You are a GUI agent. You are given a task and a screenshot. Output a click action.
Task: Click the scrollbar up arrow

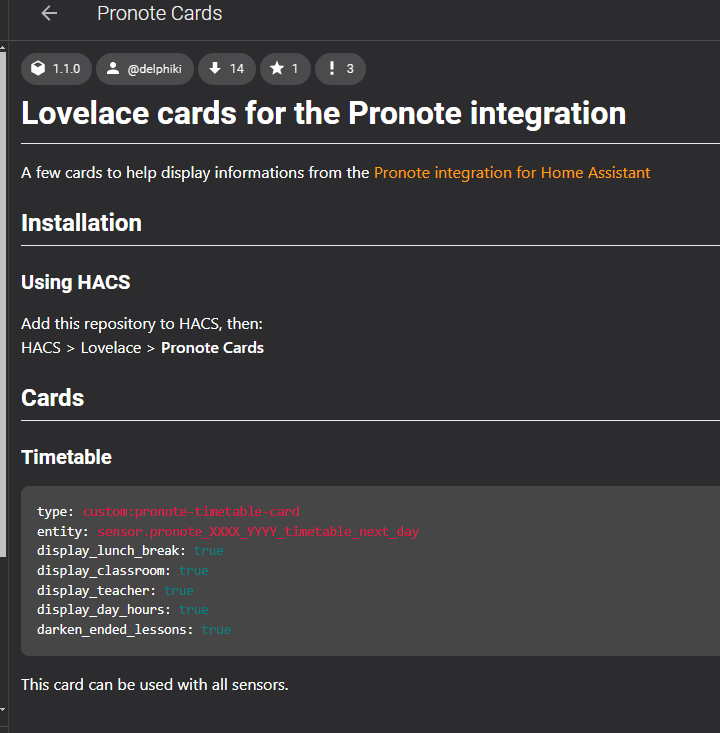coord(3,48)
